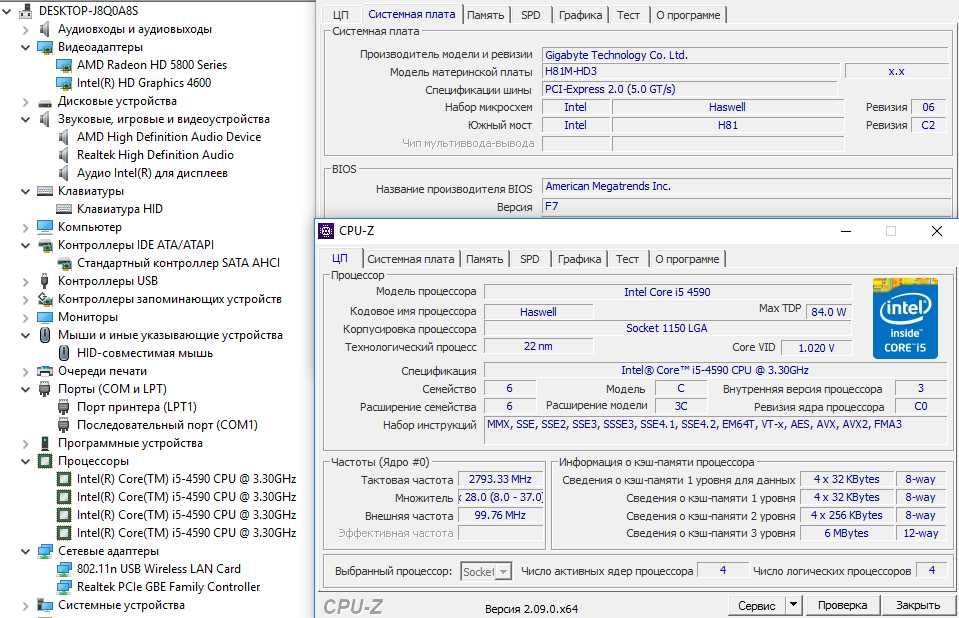Click the Очереди печати printer icon
This screenshot has height=618, width=959.
(45, 371)
